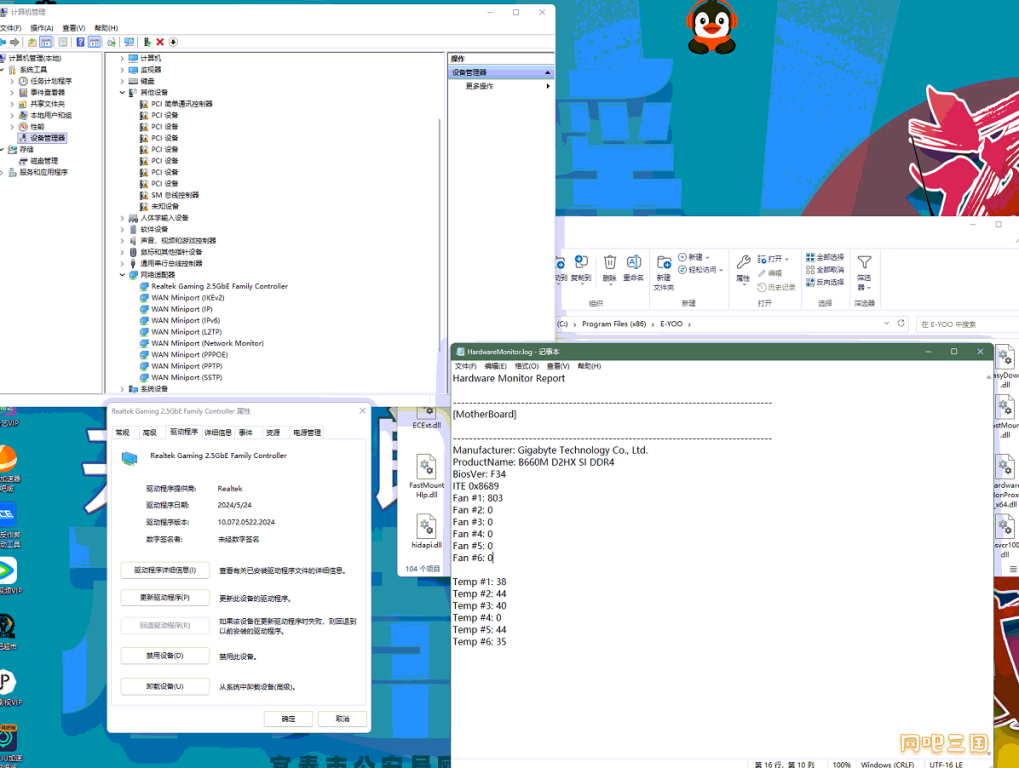Click the Back arrow in Computer Management toolbar

pyautogui.click(x=3, y=42)
